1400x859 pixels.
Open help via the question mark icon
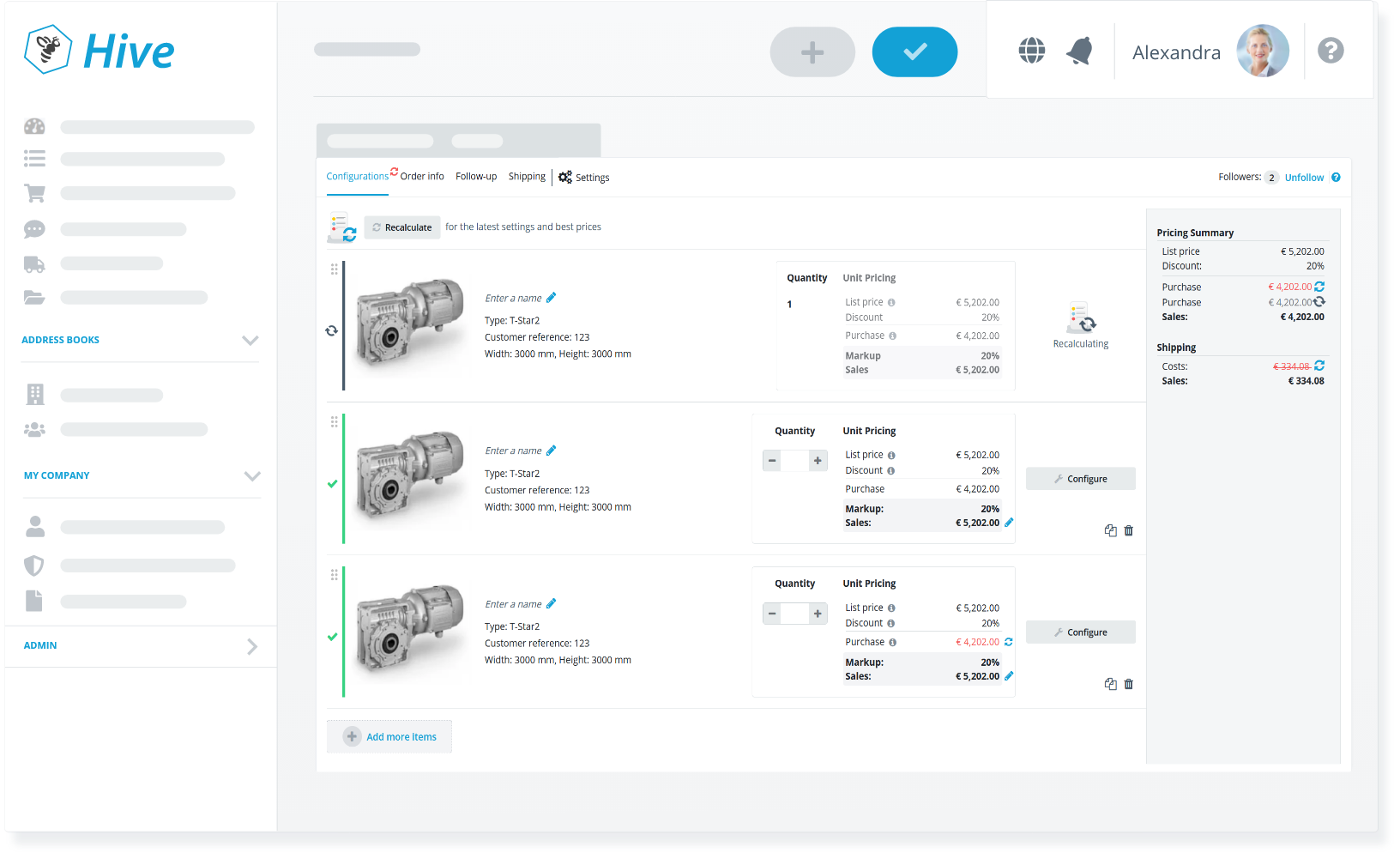(x=1331, y=51)
